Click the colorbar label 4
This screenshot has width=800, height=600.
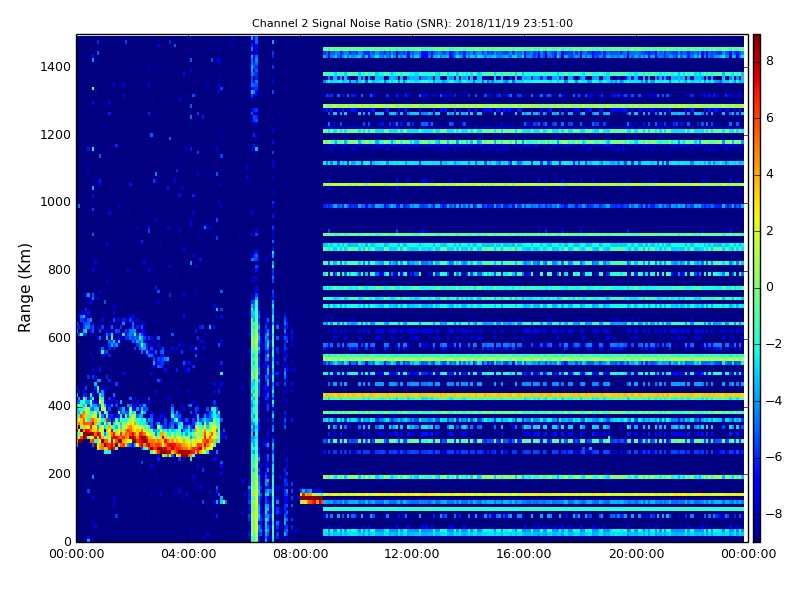(x=770, y=174)
